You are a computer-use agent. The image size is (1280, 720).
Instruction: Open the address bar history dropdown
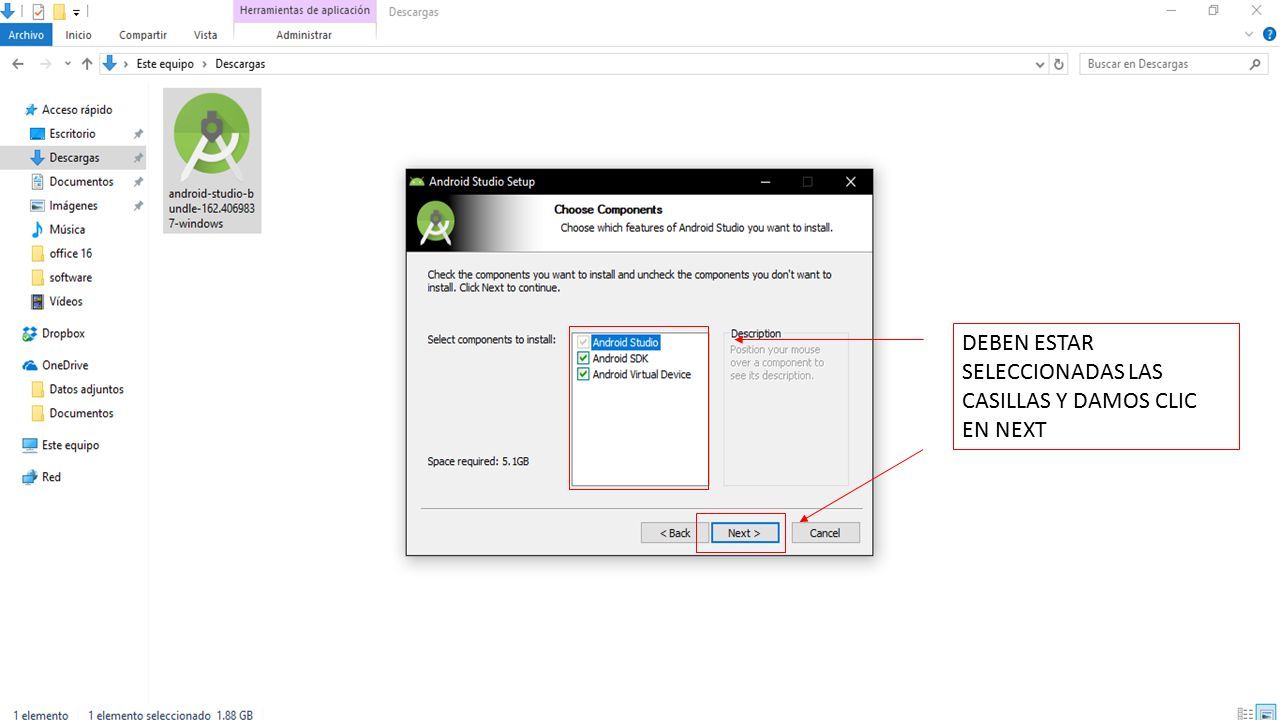click(1040, 64)
